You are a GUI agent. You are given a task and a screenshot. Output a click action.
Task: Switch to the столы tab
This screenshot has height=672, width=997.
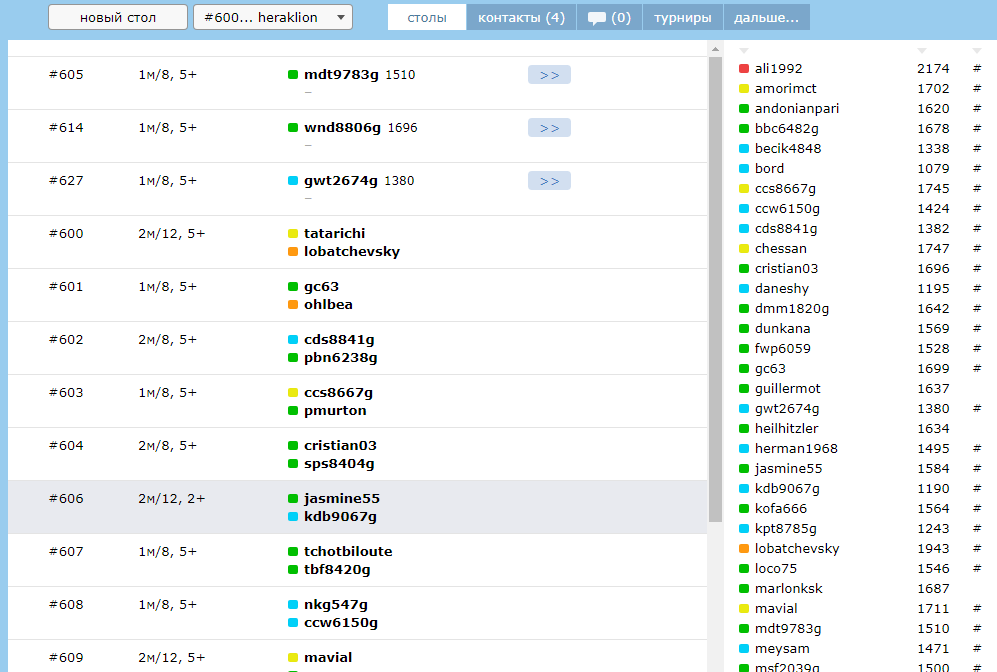(x=427, y=18)
